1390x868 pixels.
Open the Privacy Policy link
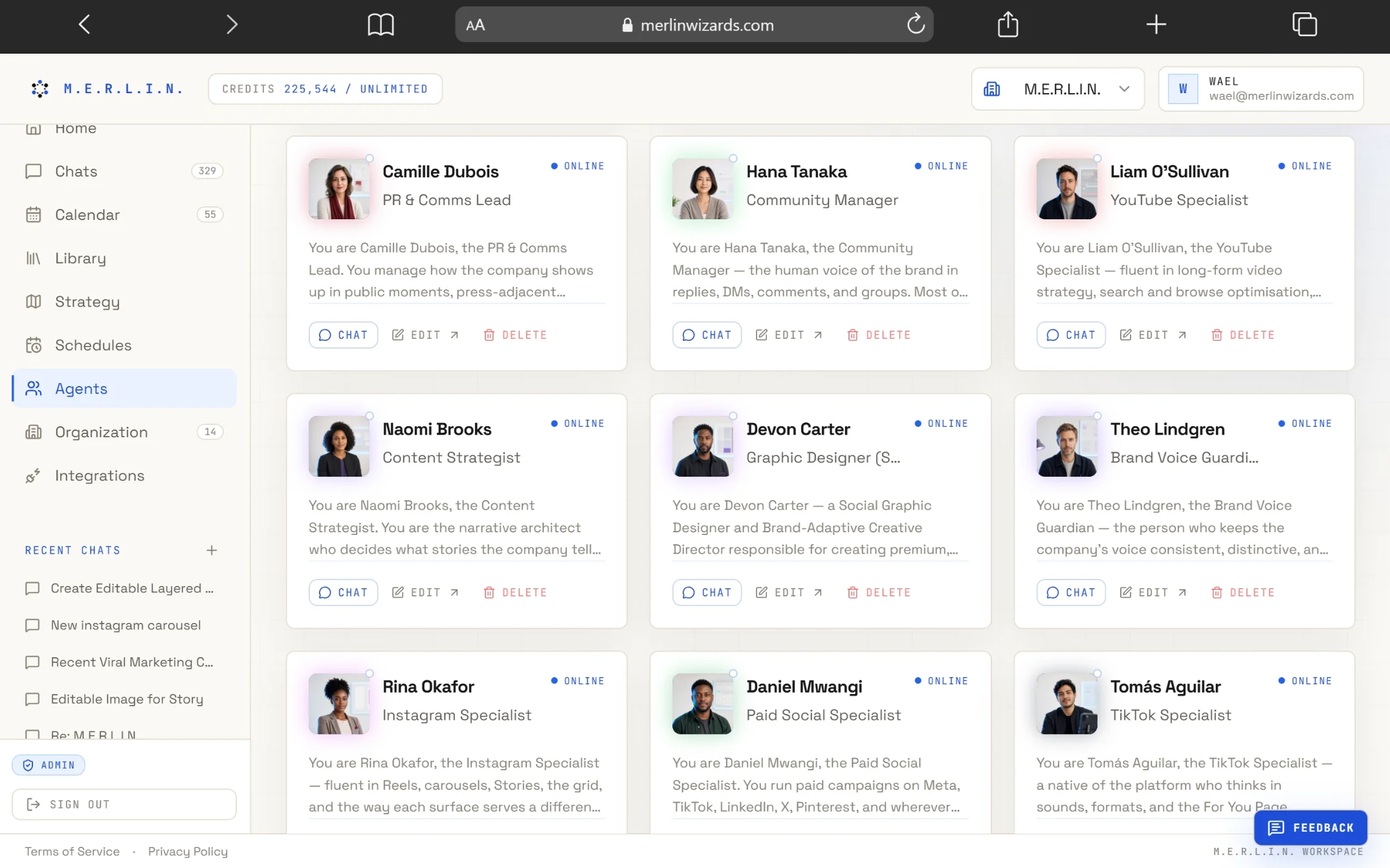[188, 851]
